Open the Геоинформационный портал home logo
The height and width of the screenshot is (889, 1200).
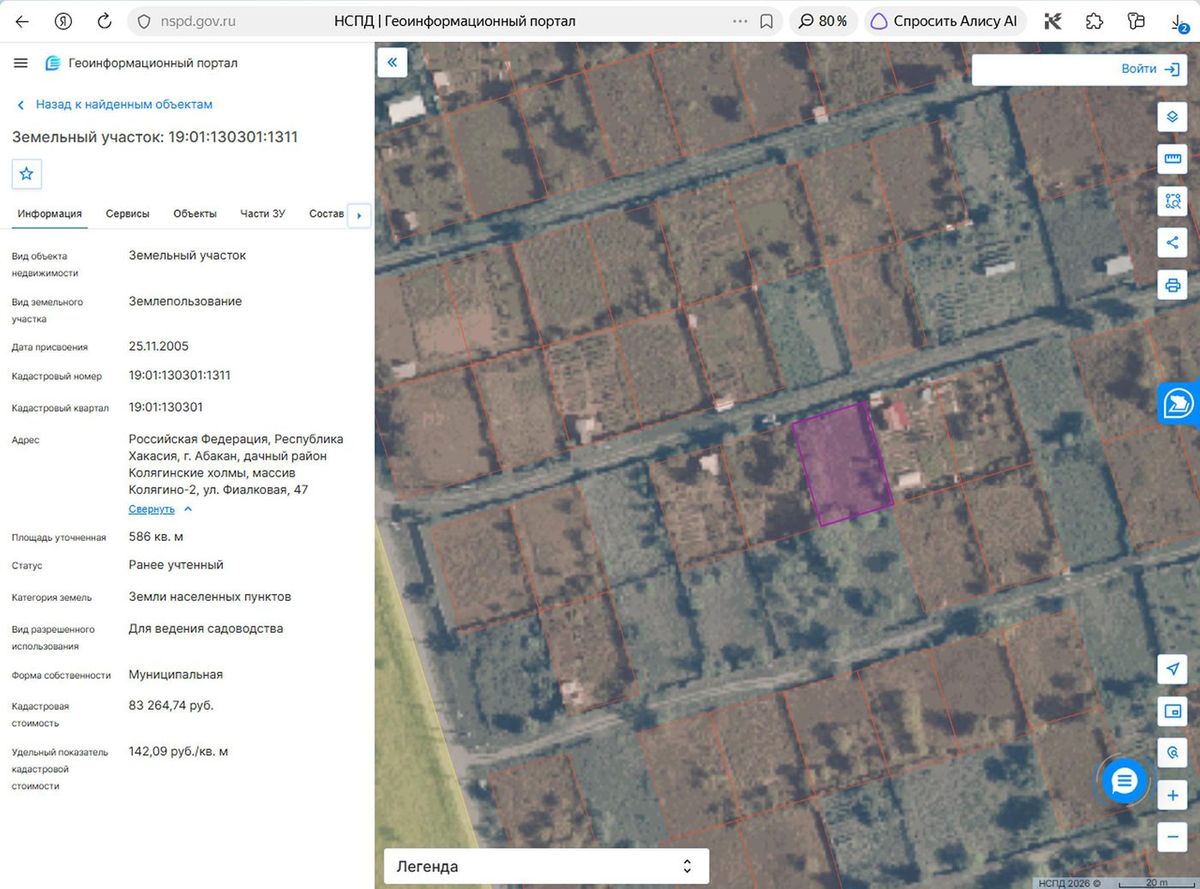coord(141,63)
